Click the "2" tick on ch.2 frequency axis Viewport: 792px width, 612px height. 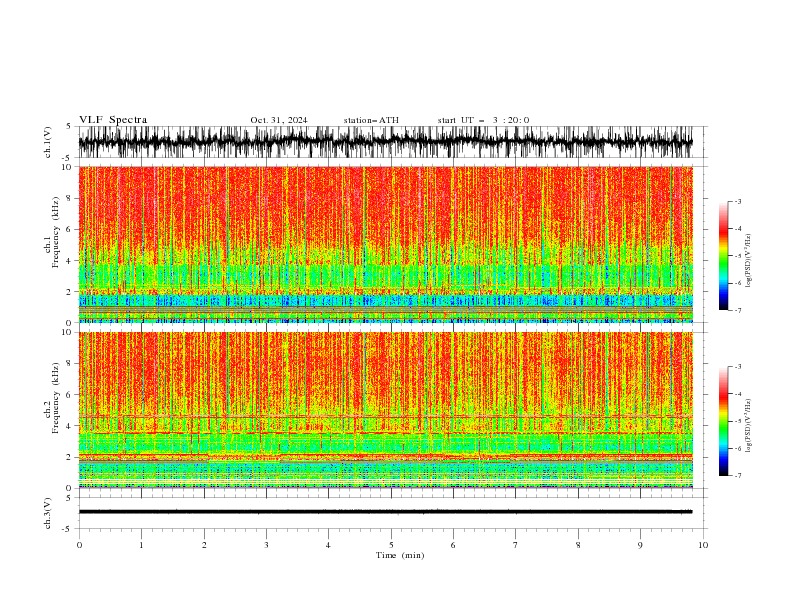69,457
